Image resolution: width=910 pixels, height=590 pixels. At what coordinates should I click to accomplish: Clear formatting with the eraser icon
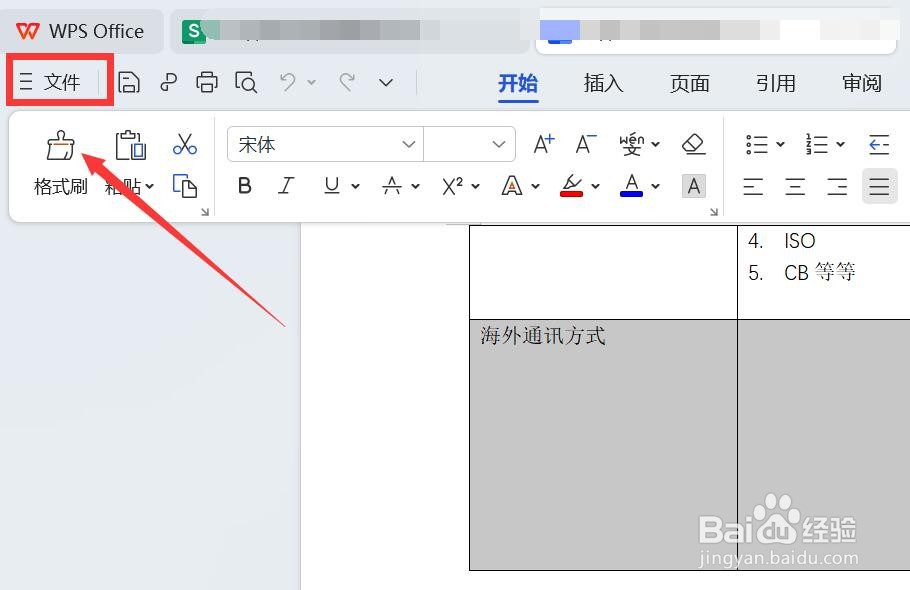coord(694,144)
